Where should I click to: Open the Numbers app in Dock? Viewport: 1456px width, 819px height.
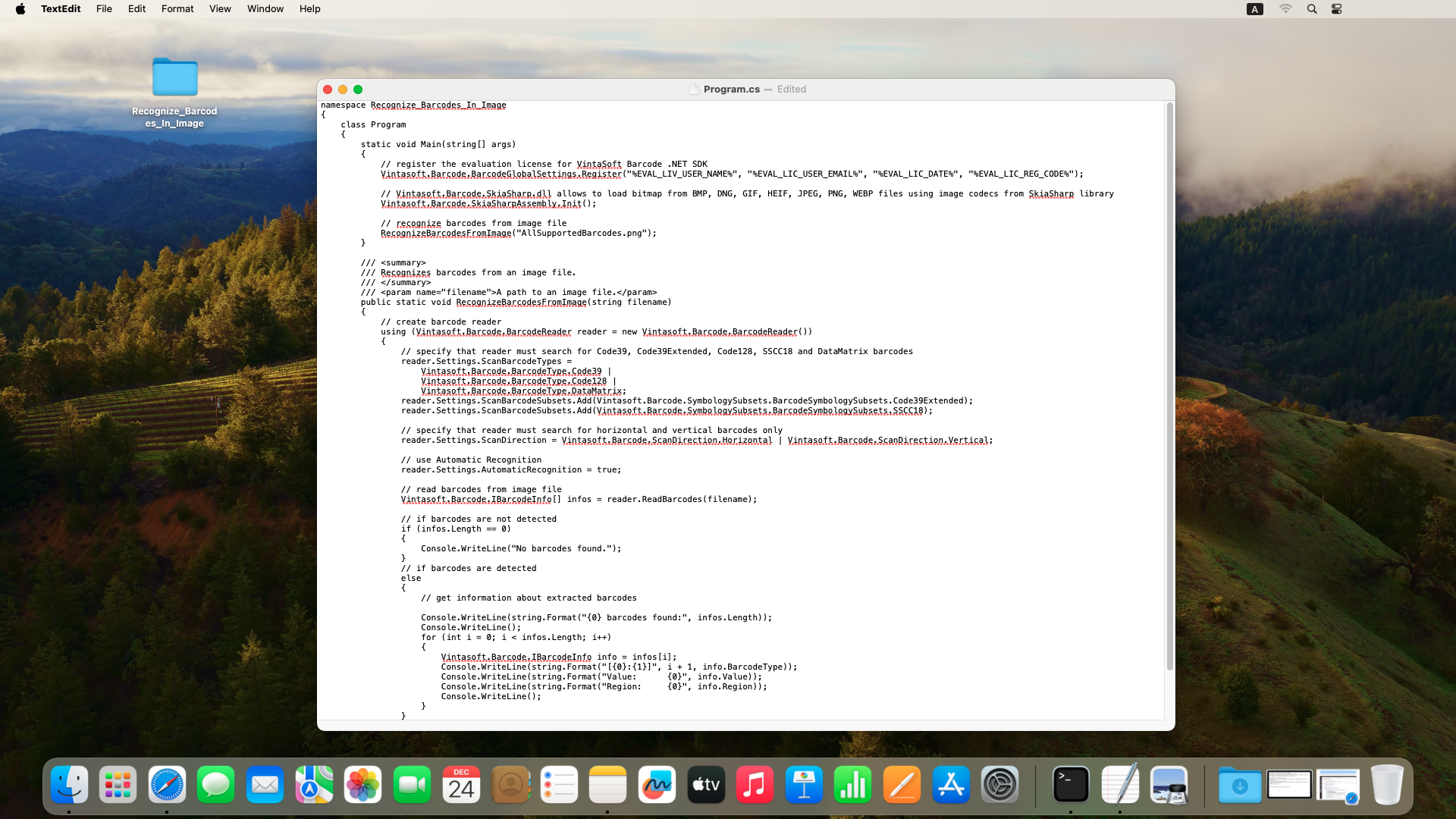(853, 785)
